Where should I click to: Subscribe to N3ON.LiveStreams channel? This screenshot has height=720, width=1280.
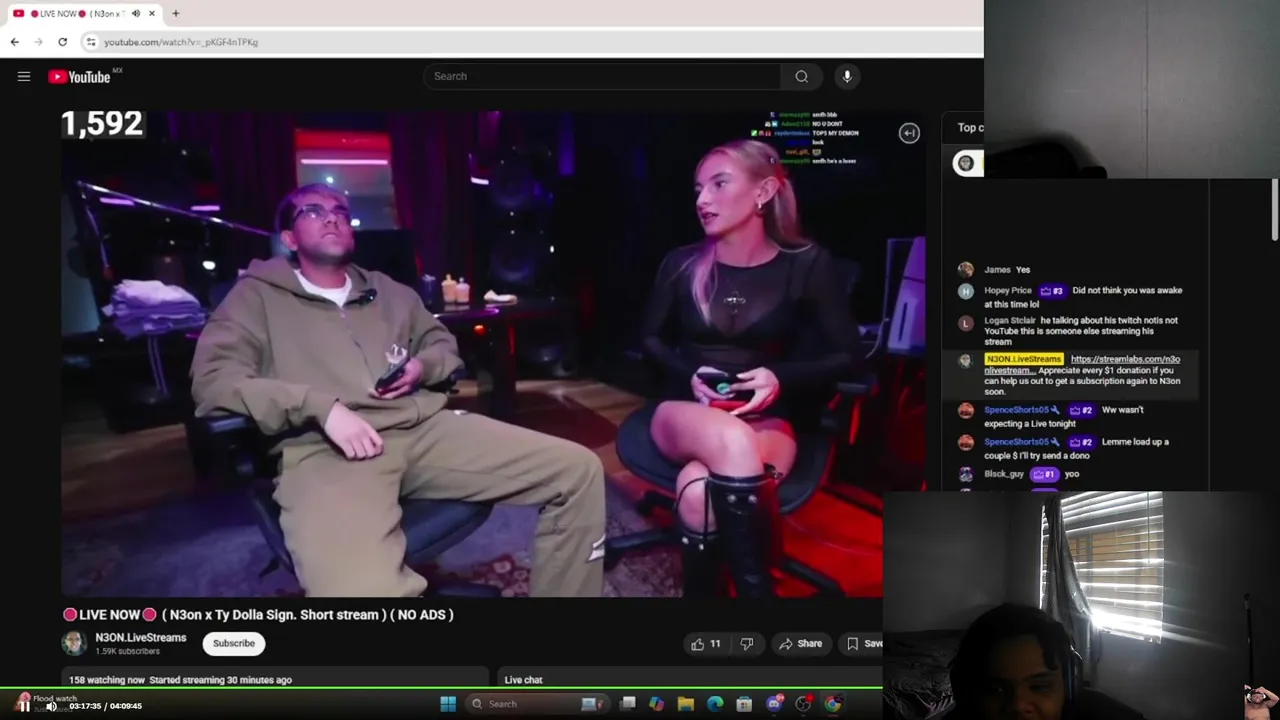coord(234,643)
